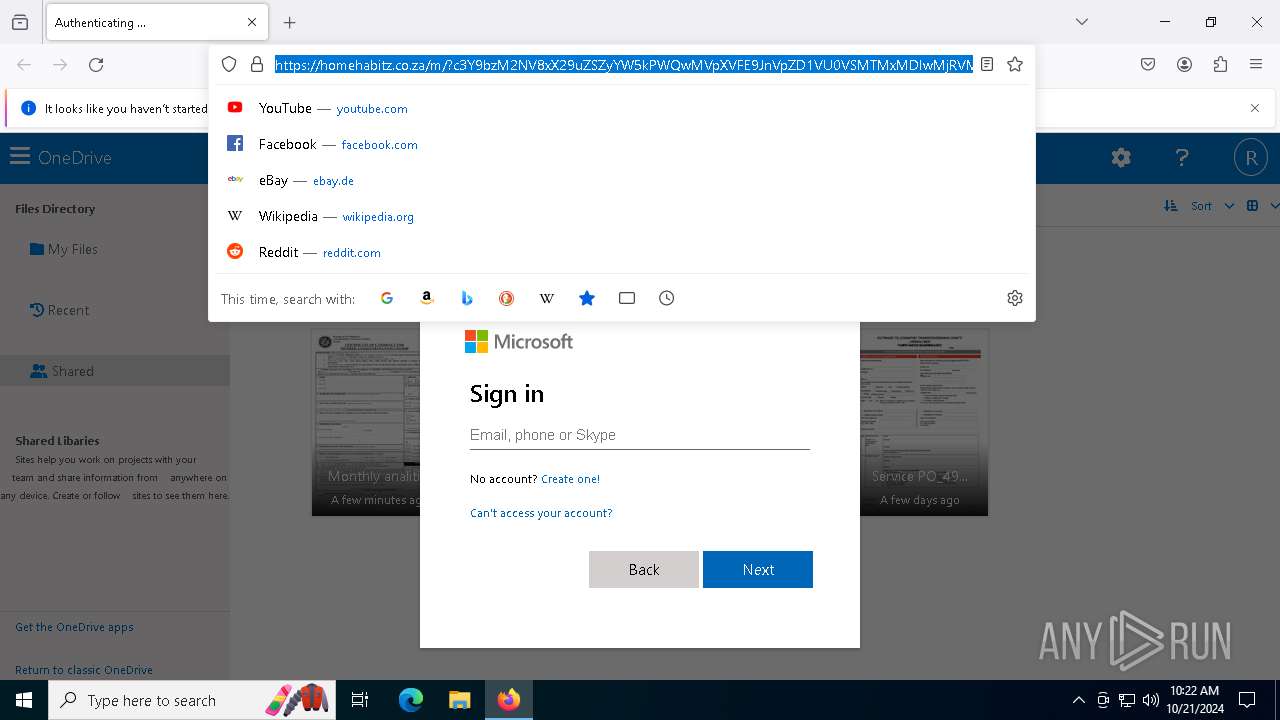1280x720 pixels.
Task: Choose the eBay suggestion
Action: tap(622, 180)
